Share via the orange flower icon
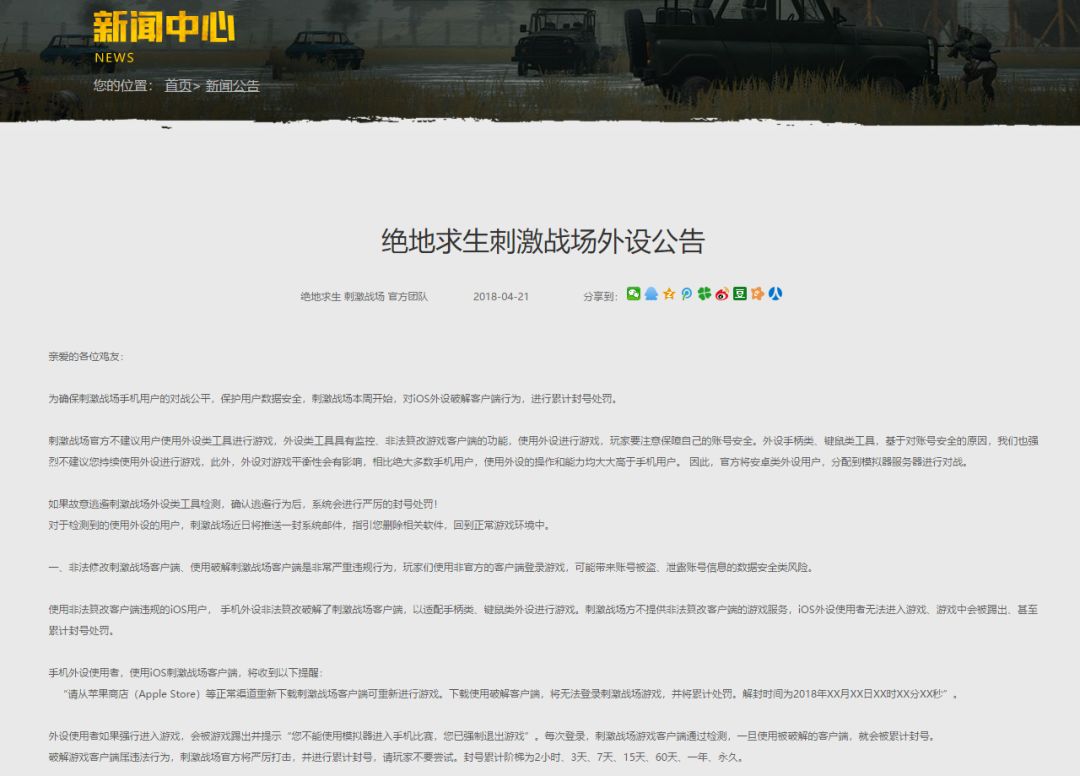This screenshot has height=776, width=1080. (x=758, y=294)
